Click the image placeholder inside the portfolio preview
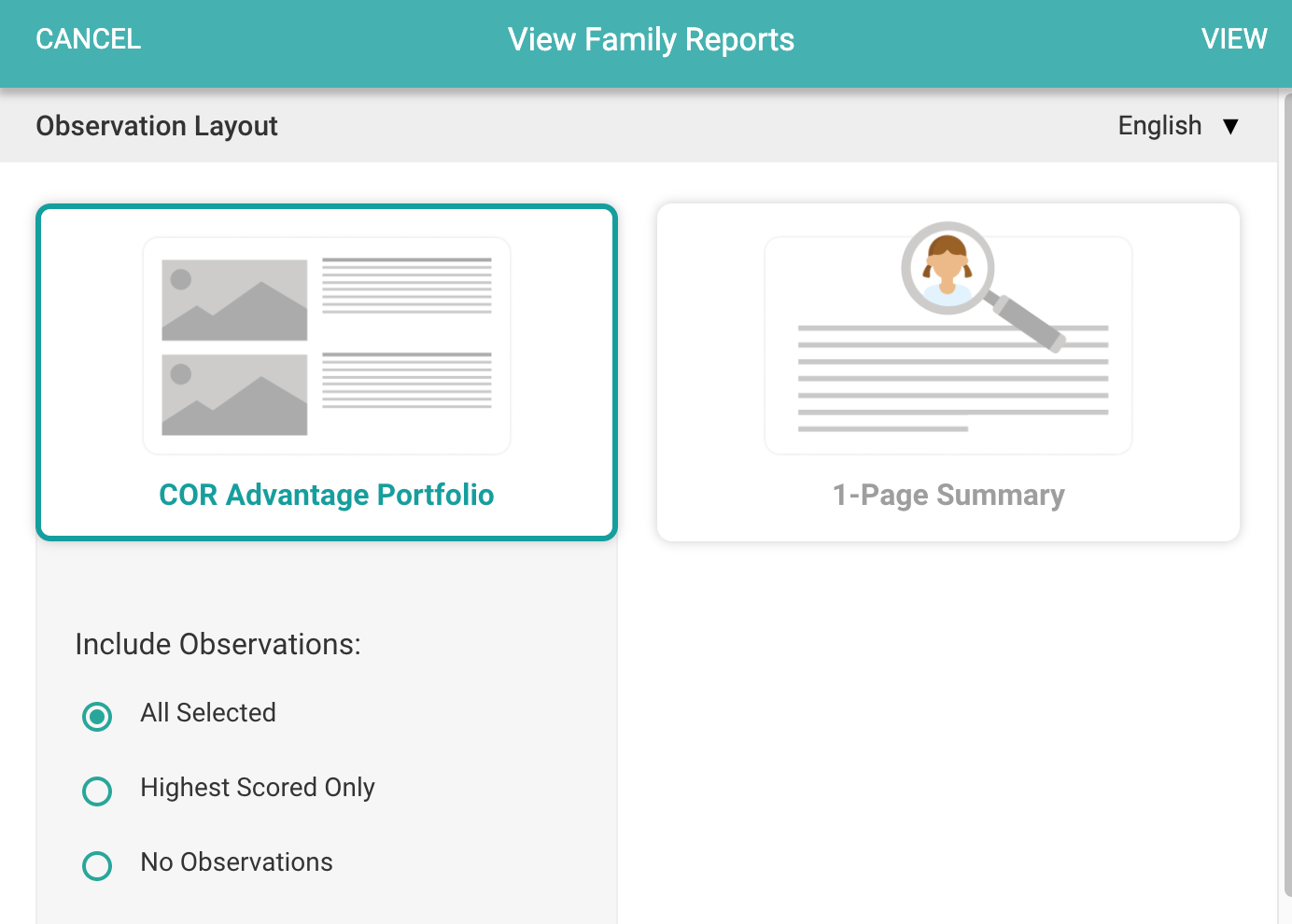 232,299
